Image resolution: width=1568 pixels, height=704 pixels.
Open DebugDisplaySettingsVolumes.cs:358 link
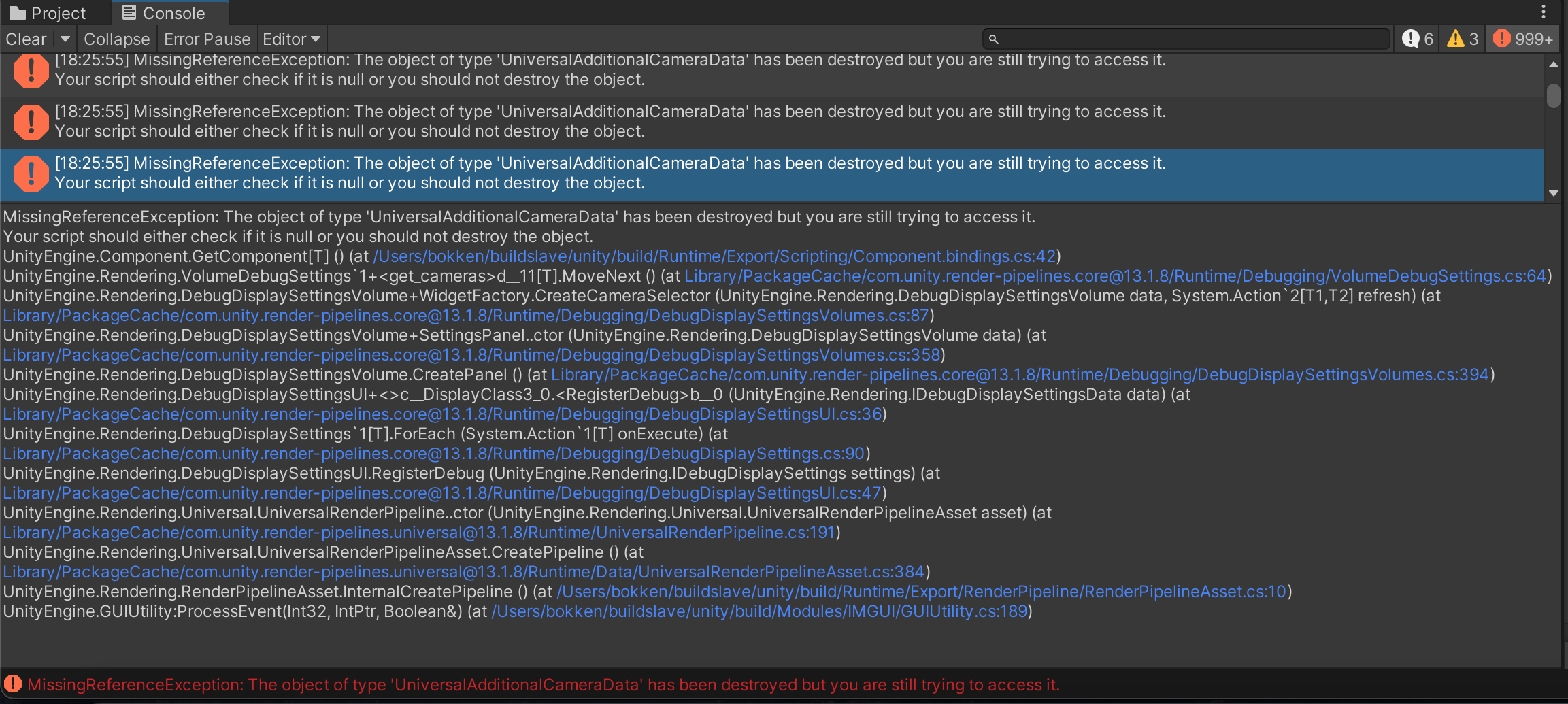click(x=471, y=355)
